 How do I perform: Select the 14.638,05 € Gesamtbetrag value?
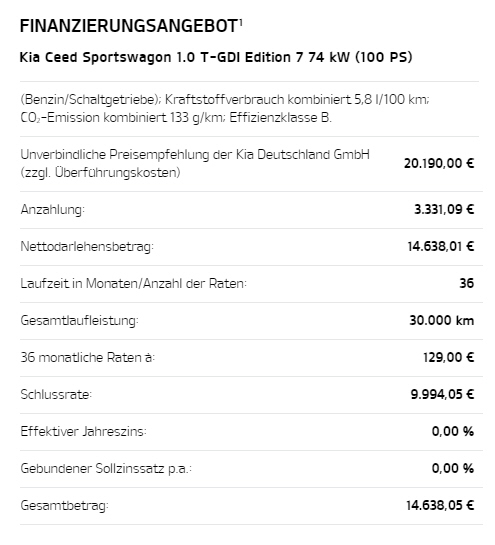point(440,505)
